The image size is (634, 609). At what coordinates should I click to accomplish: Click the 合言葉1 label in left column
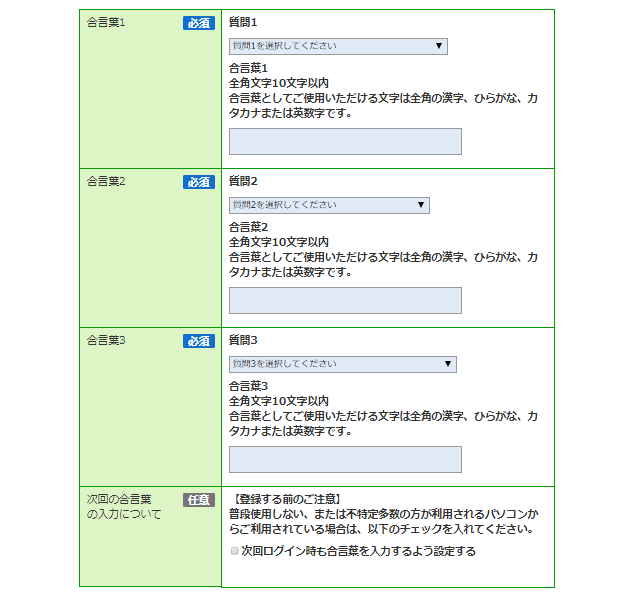(106, 23)
